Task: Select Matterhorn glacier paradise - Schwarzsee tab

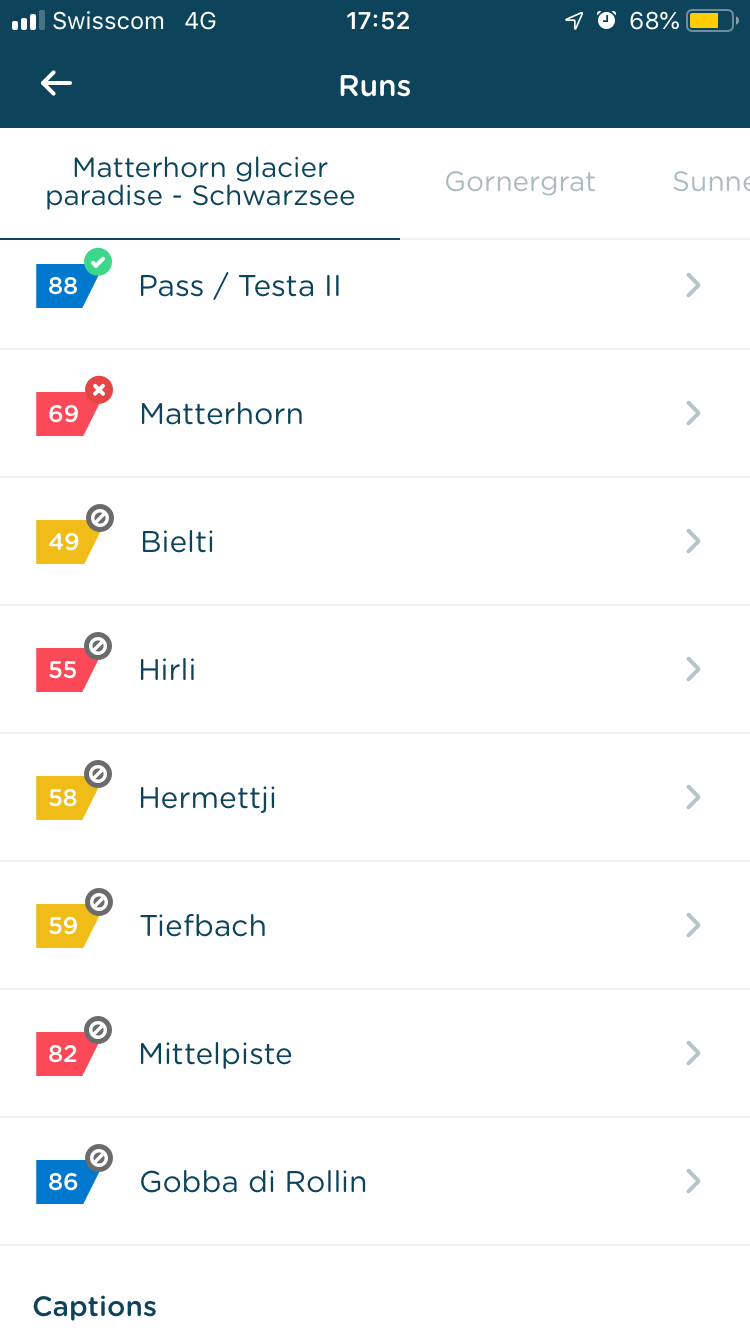Action: pos(200,182)
